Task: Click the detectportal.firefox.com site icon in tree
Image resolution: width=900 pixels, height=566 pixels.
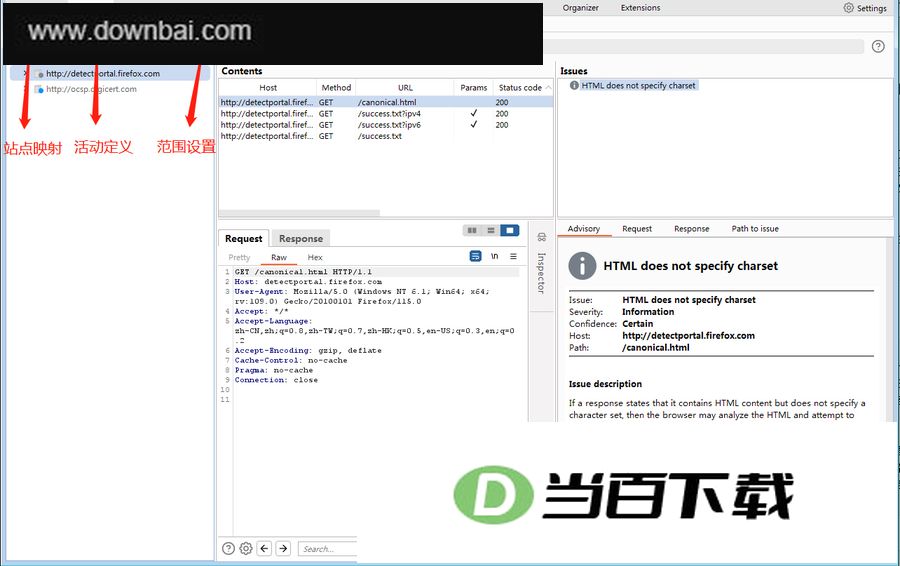Action: pos(39,74)
